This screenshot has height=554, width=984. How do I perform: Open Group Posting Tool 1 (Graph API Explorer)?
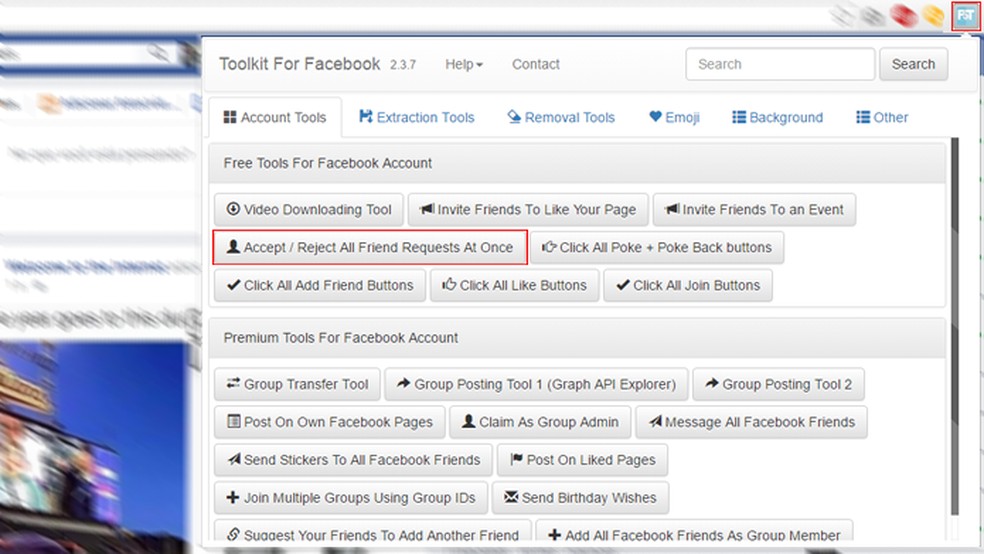(x=537, y=384)
